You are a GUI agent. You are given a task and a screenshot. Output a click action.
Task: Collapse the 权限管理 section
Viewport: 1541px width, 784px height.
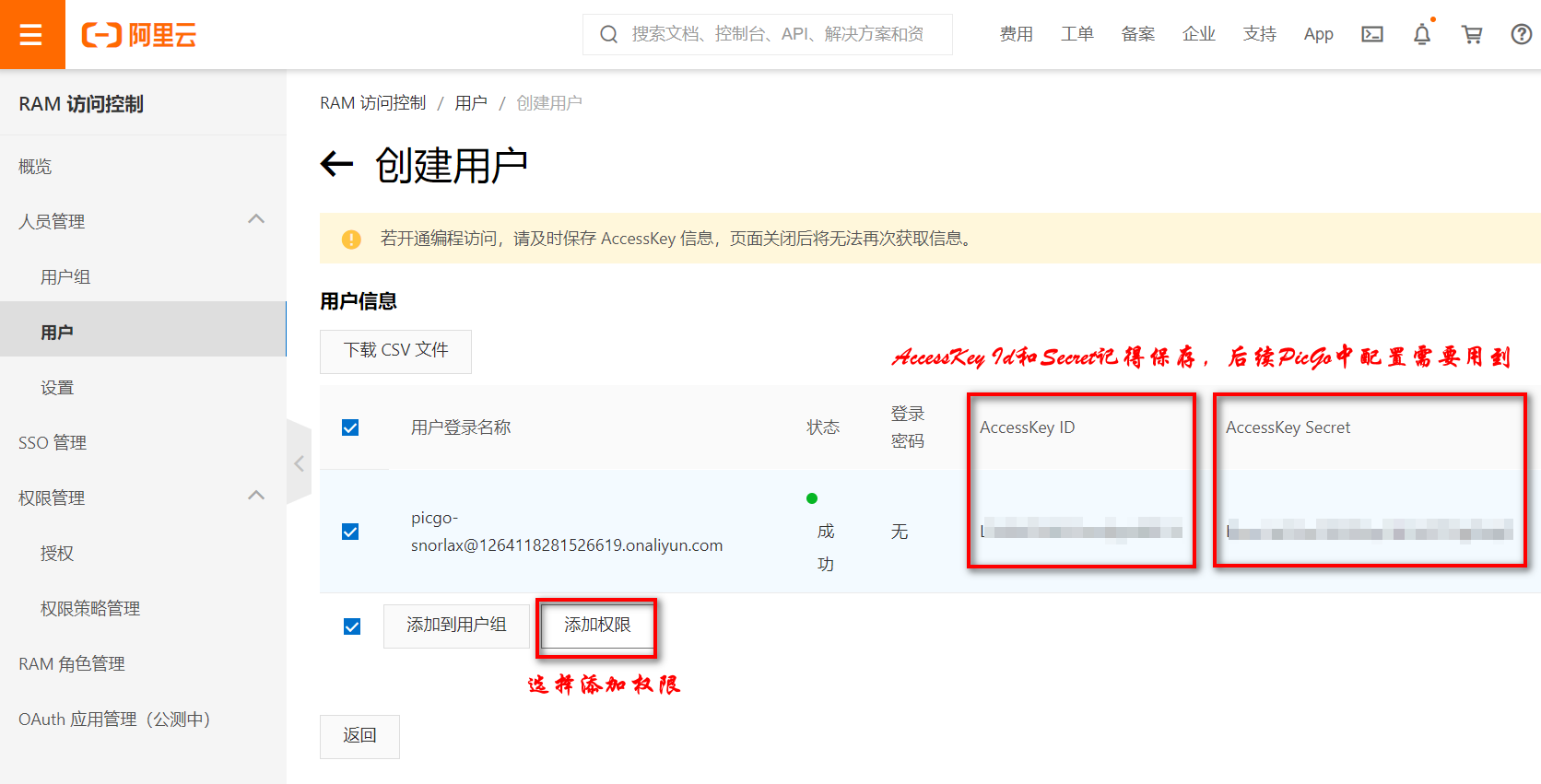[256, 496]
